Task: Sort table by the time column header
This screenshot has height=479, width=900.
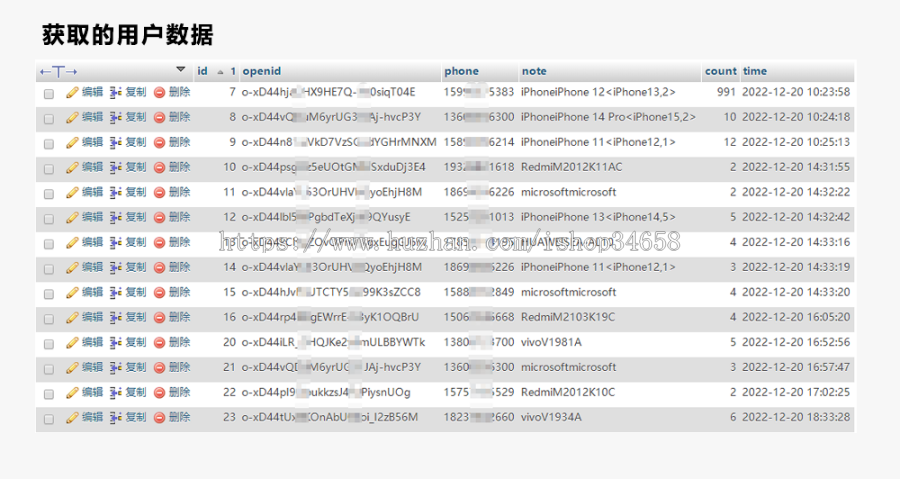Action: (755, 71)
